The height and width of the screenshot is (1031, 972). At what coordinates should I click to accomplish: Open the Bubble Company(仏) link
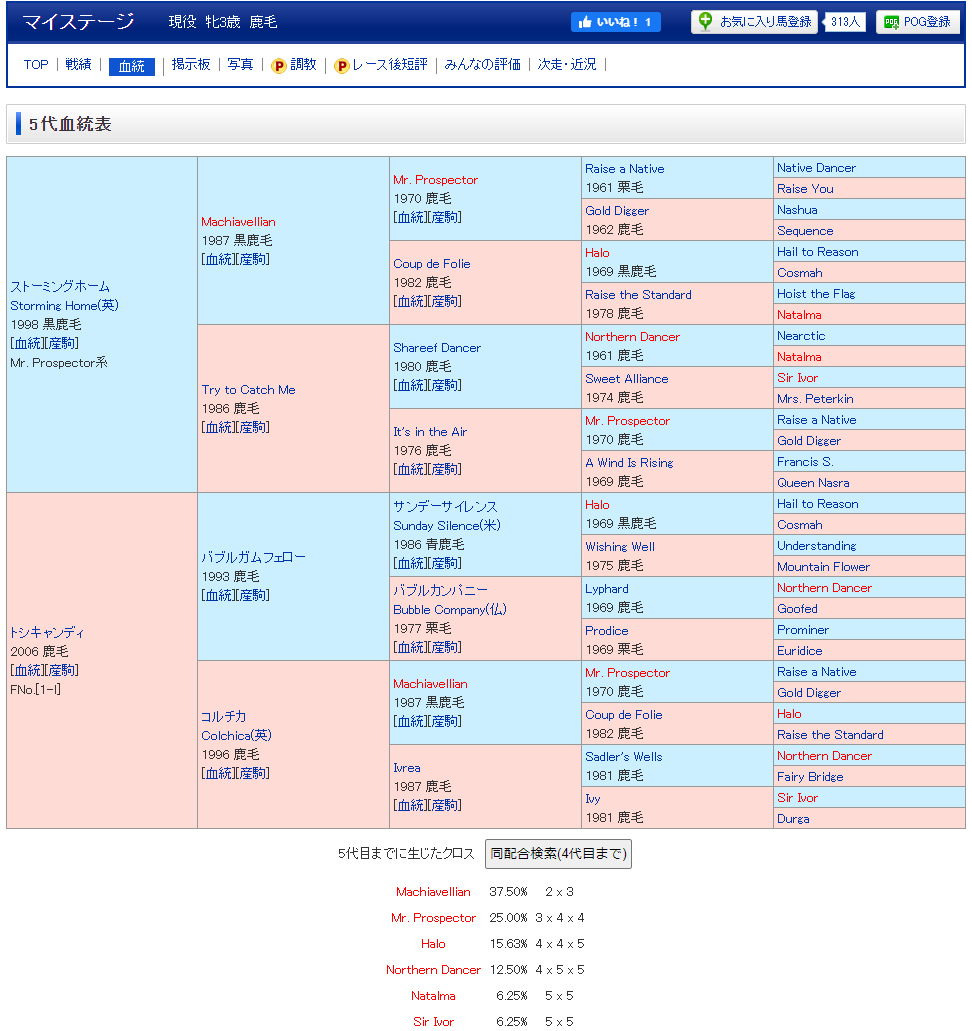450,610
